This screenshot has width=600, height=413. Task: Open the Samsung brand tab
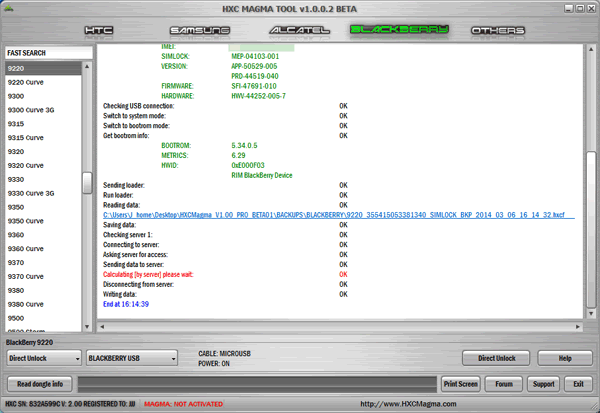[x=200, y=30]
